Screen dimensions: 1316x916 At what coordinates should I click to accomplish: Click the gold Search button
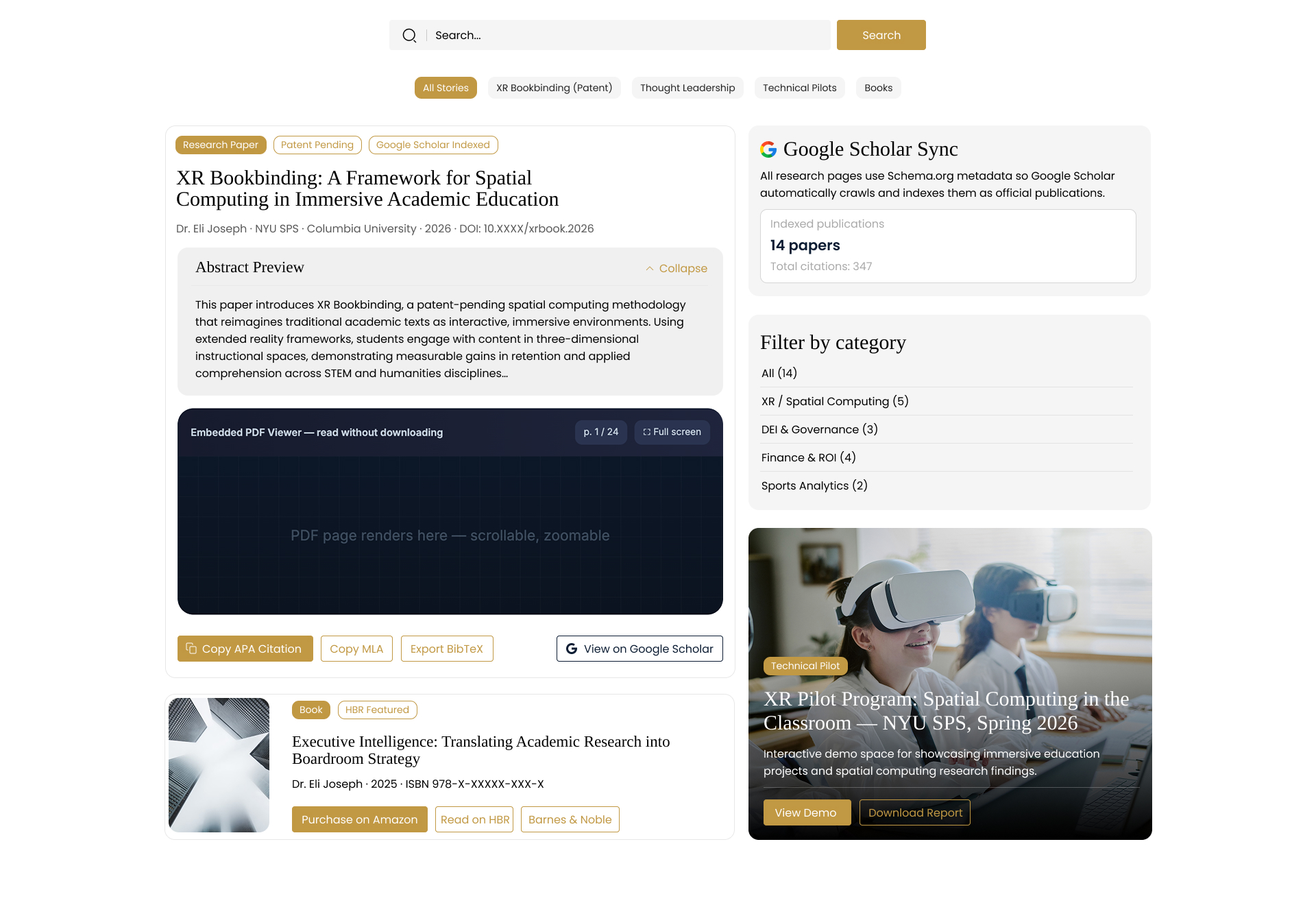point(881,35)
